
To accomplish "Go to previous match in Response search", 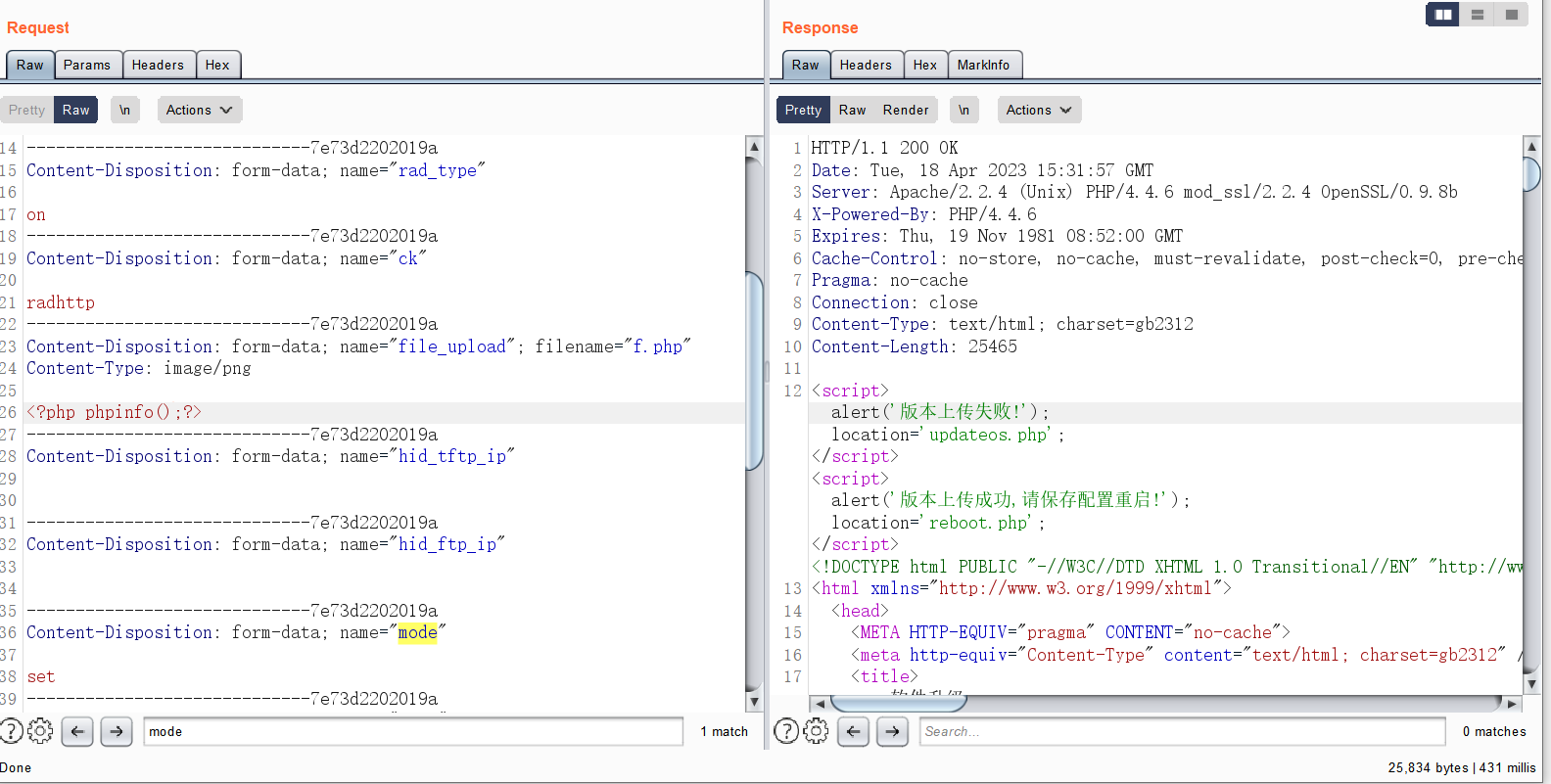I will (854, 731).
